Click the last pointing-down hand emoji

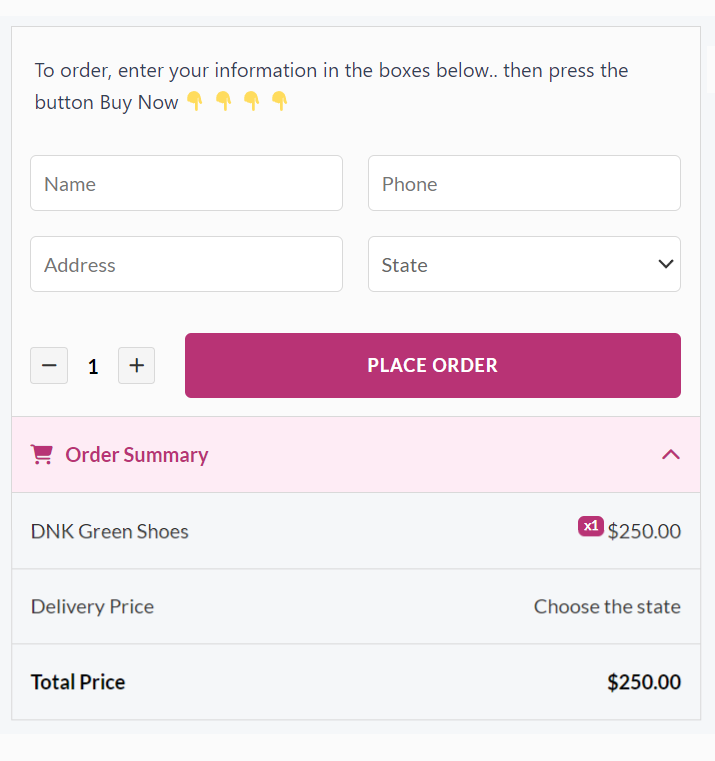click(x=280, y=101)
